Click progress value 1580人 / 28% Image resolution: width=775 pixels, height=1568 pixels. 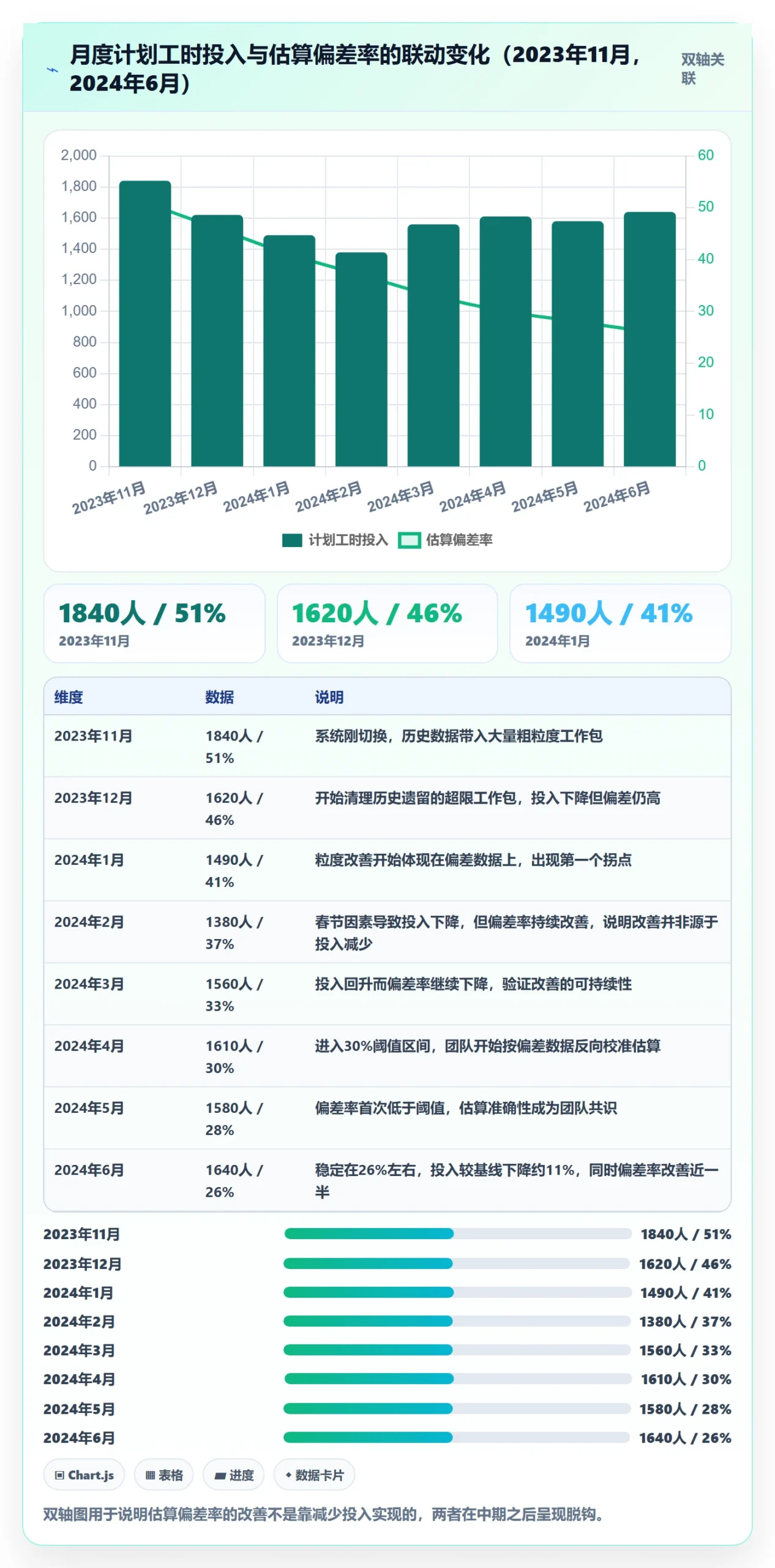tap(685, 1409)
